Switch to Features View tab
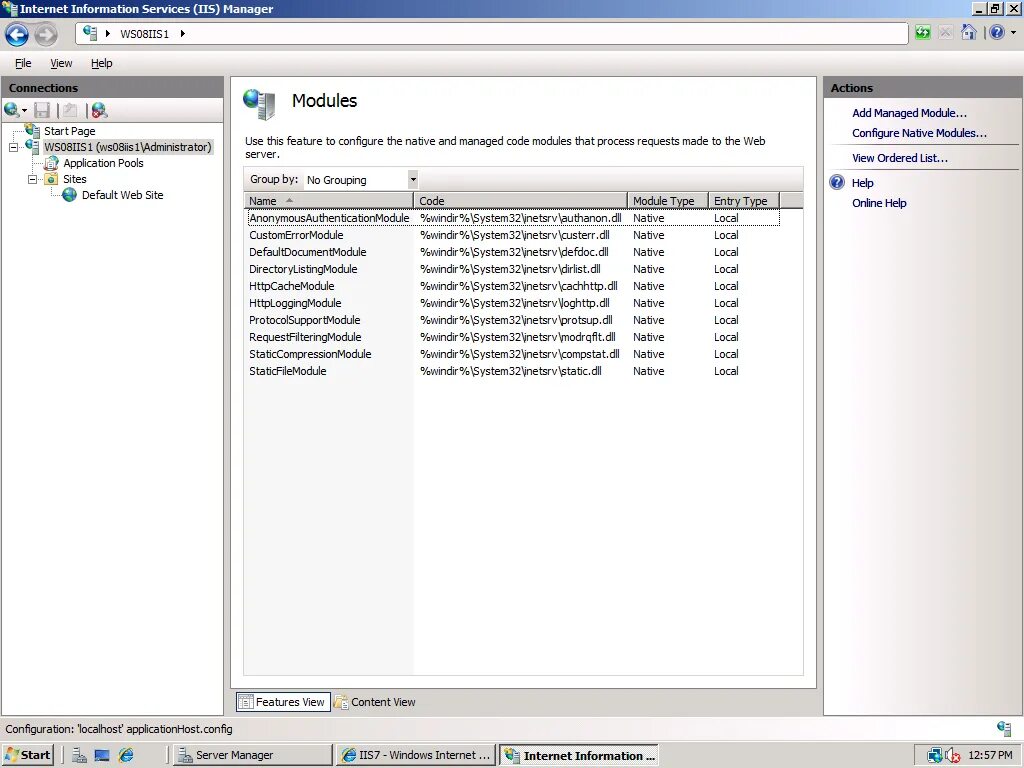Screen dimensions: 1024x768 tap(283, 702)
